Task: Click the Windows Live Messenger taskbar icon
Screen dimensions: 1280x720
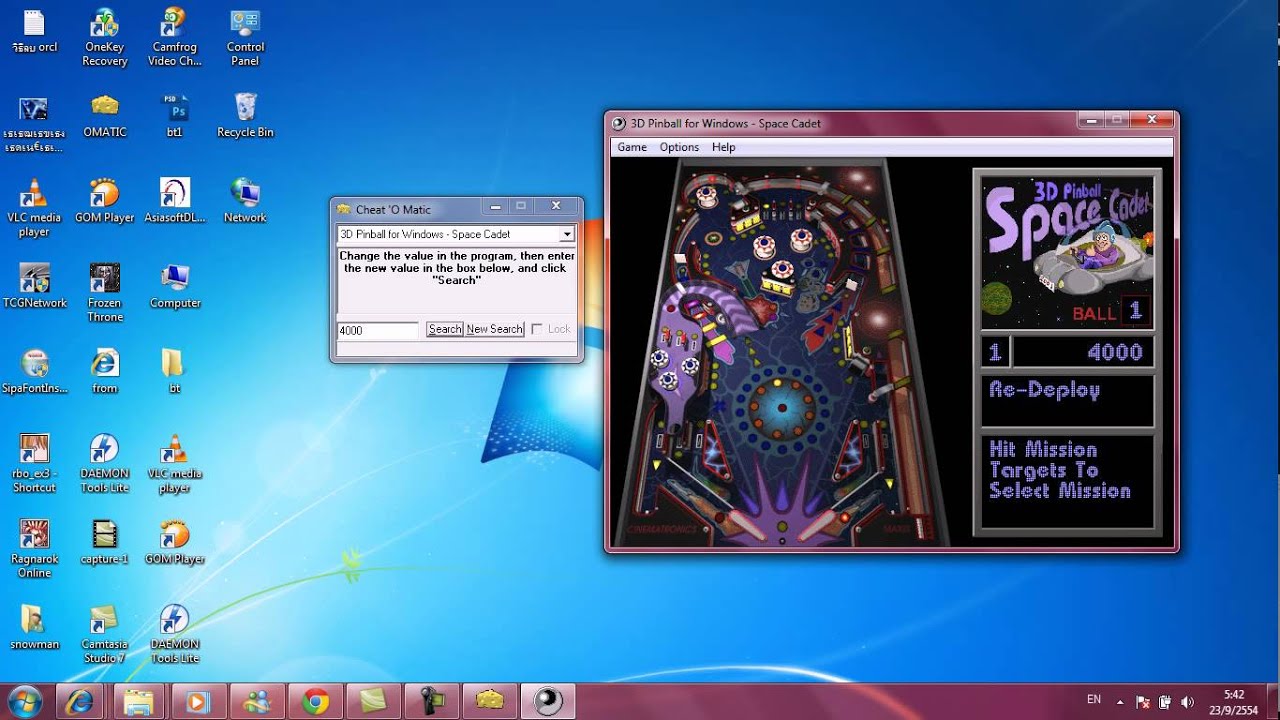Action: [256, 702]
